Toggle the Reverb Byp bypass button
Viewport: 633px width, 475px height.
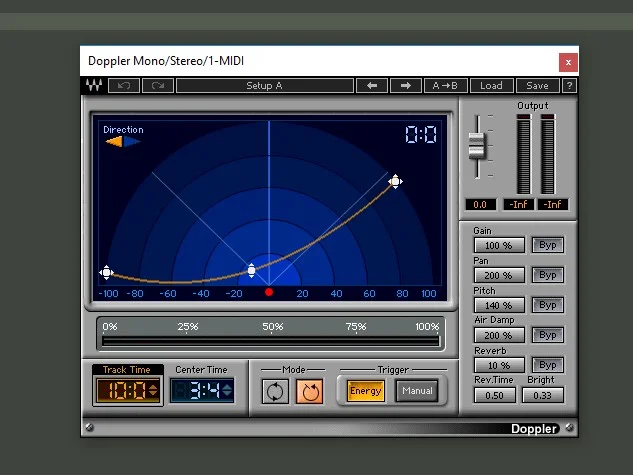pos(547,365)
